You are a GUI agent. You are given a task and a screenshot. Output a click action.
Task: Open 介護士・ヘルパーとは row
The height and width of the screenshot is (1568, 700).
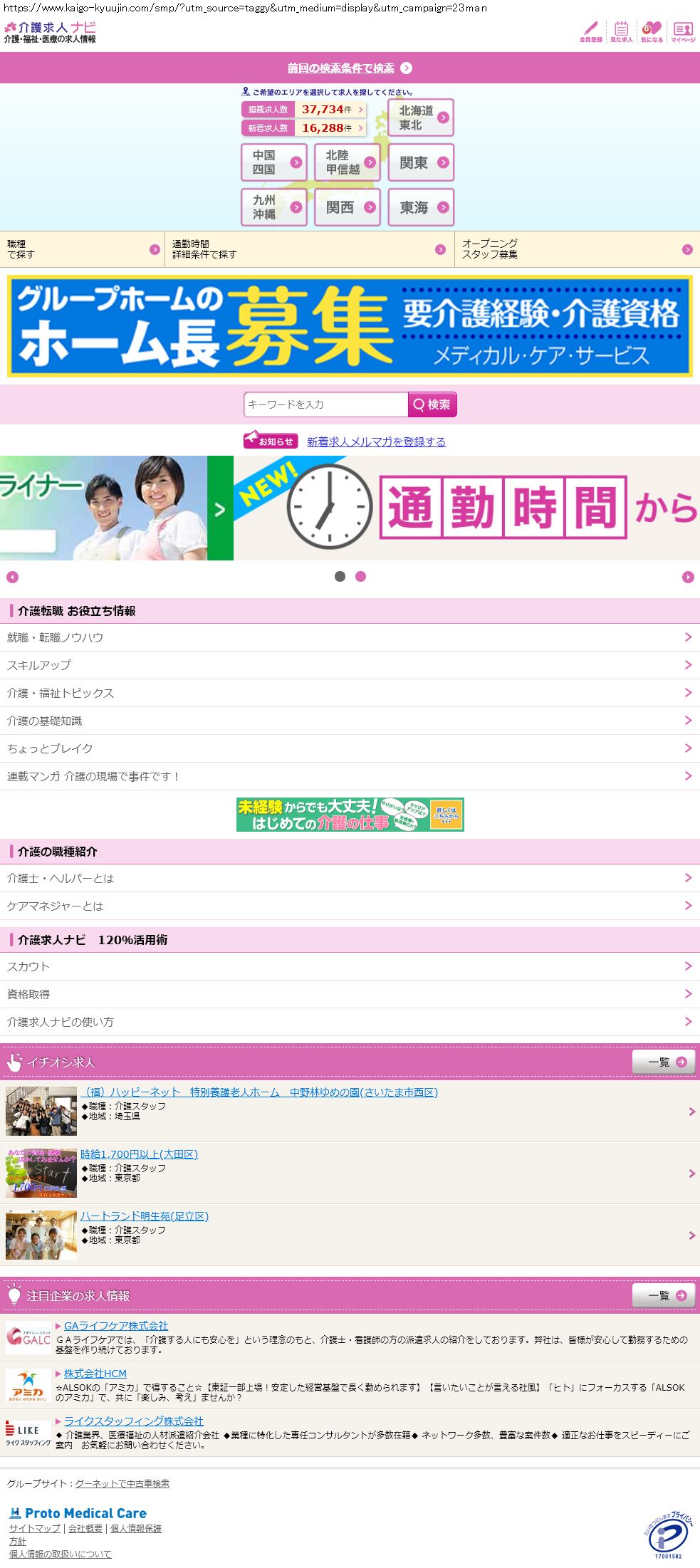point(350,878)
